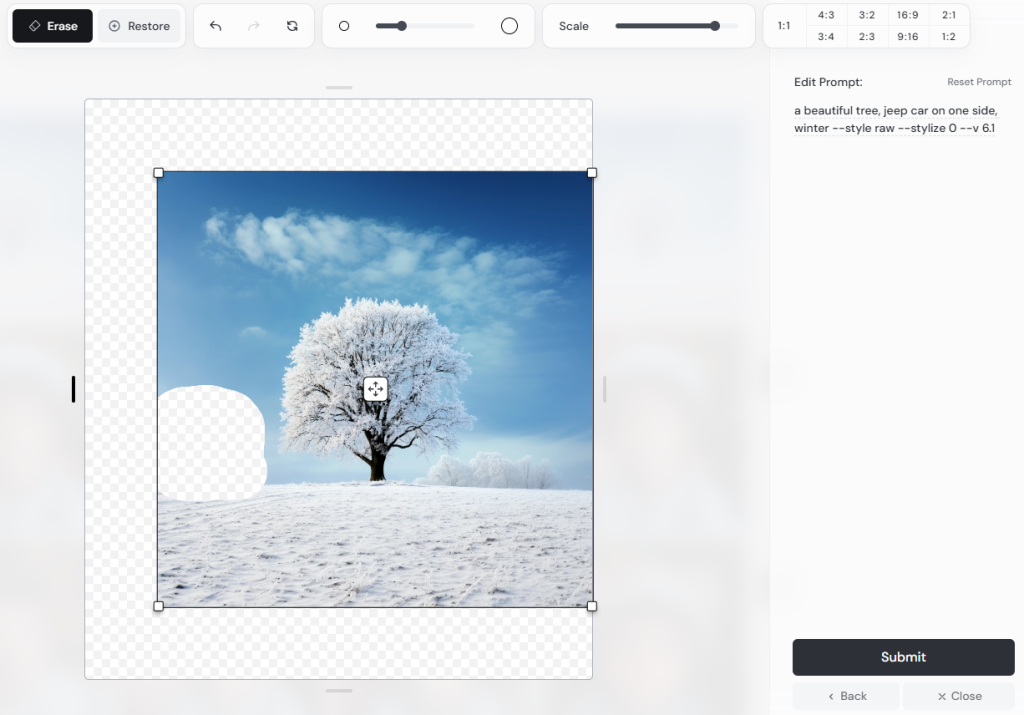Click the bottom-right image resize handle

pos(591,606)
